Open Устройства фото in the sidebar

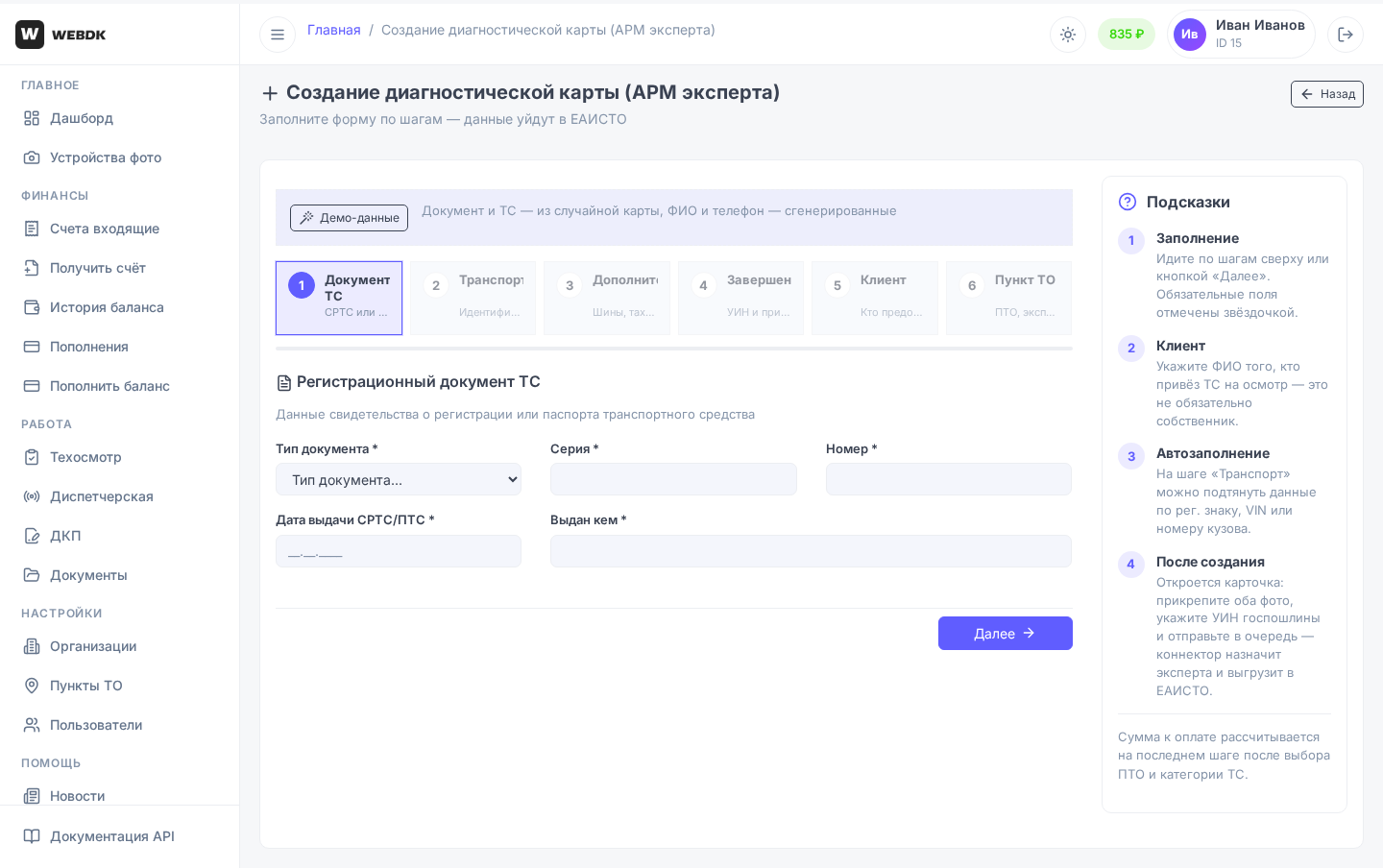coord(120,157)
